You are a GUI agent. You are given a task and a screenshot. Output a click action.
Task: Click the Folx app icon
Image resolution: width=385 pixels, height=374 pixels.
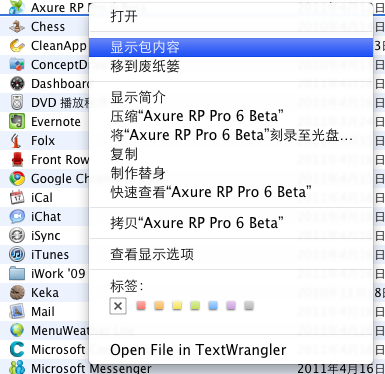pyautogui.click(x=17, y=141)
